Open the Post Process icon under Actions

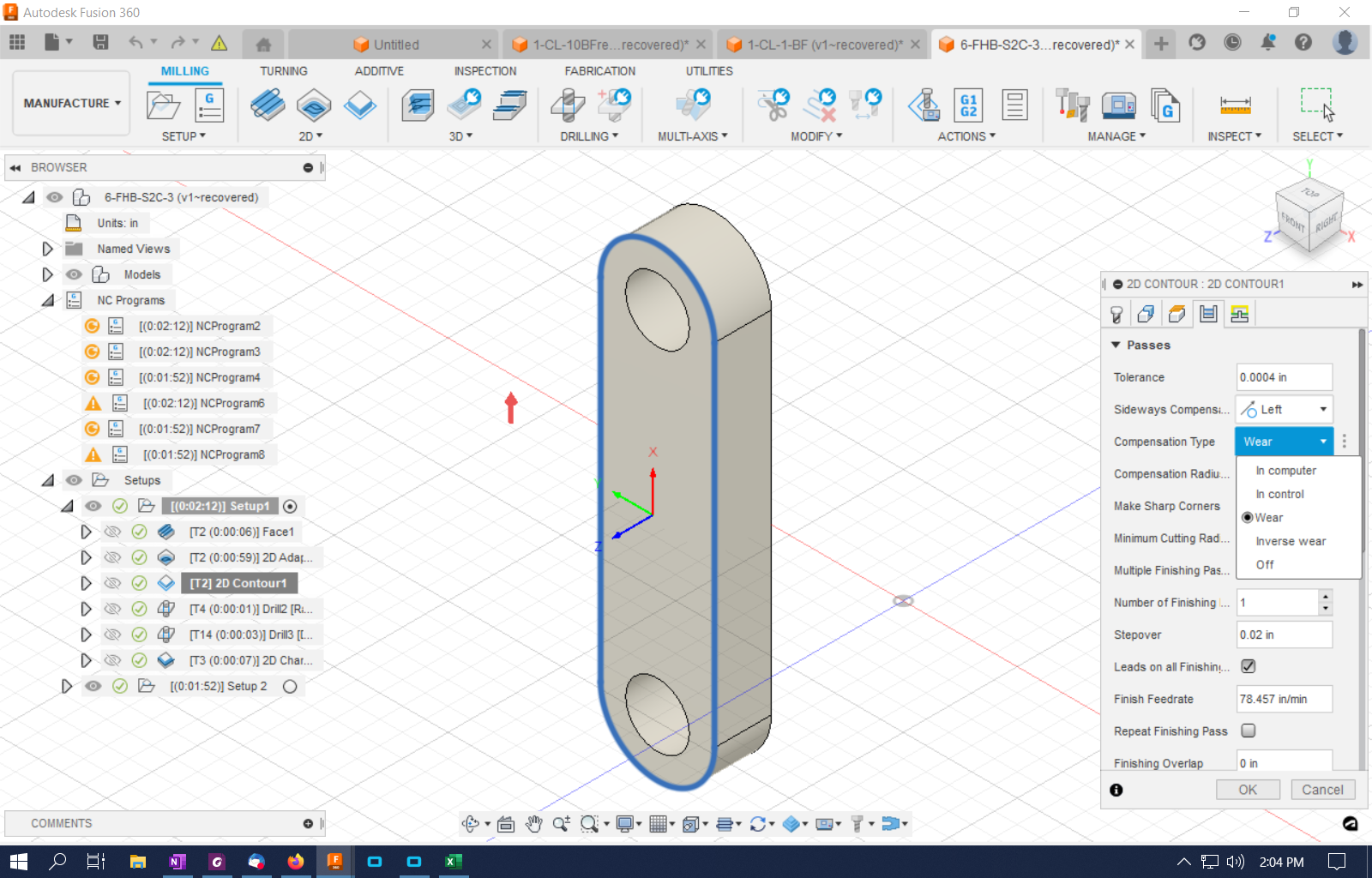[x=924, y=105]
